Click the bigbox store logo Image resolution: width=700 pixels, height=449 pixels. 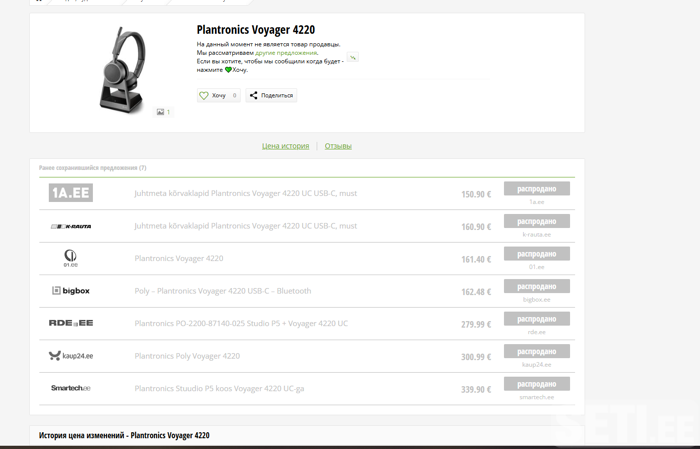(x=71, y=291)
